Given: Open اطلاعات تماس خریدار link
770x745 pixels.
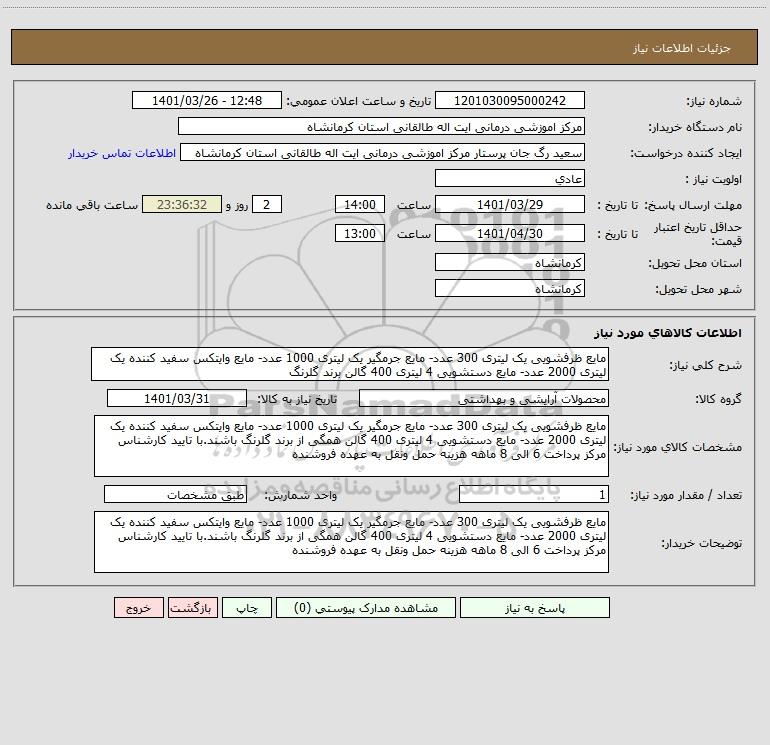Looking at the screenshot, I should (x=122, y=153).
